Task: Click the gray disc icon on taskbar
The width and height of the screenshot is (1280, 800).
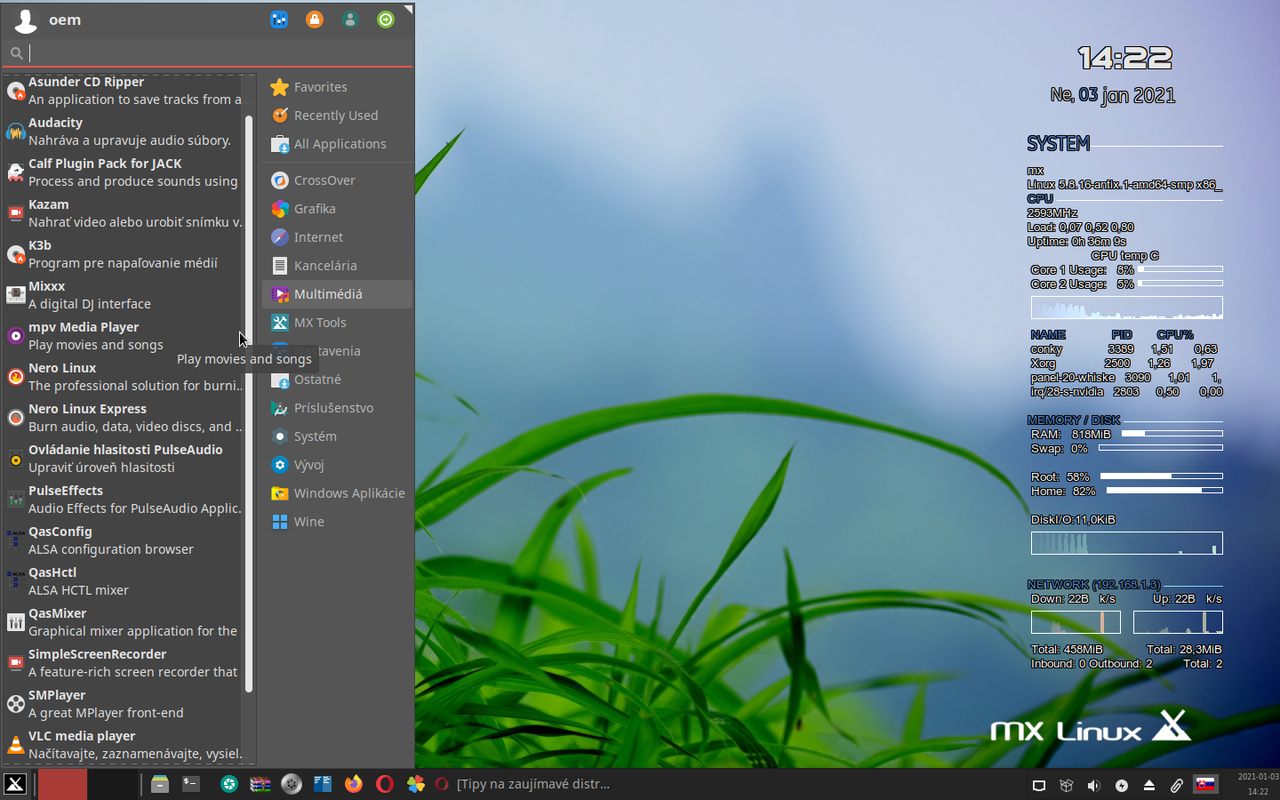Action: [x=291, y=785]
